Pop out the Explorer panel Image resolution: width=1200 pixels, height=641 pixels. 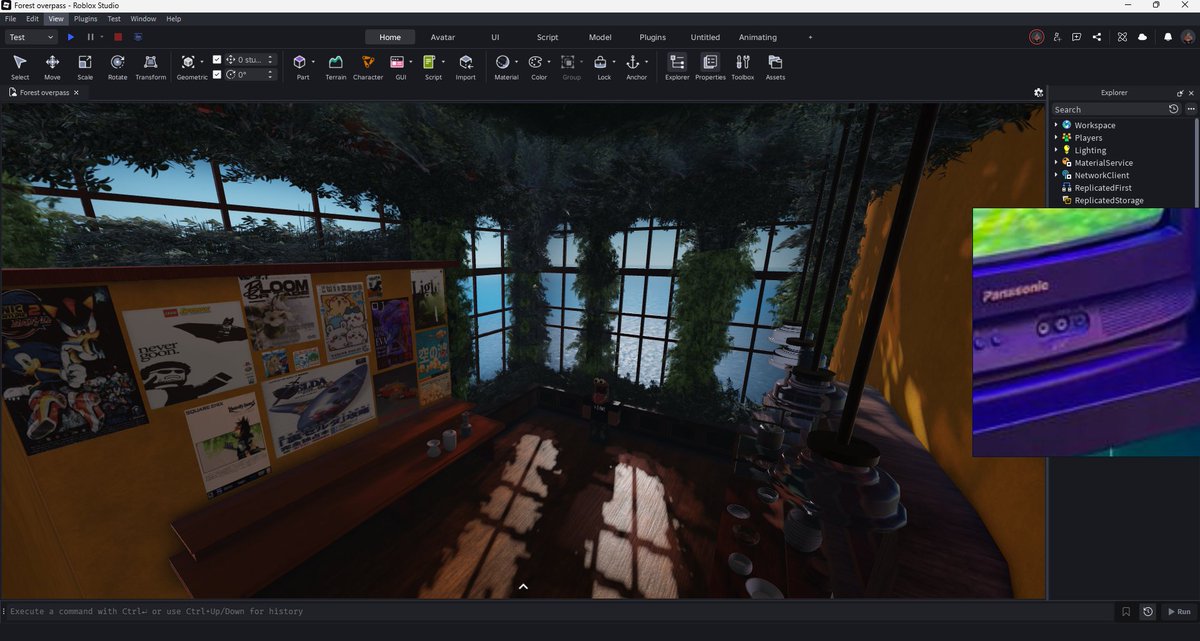coord(1180,92)
